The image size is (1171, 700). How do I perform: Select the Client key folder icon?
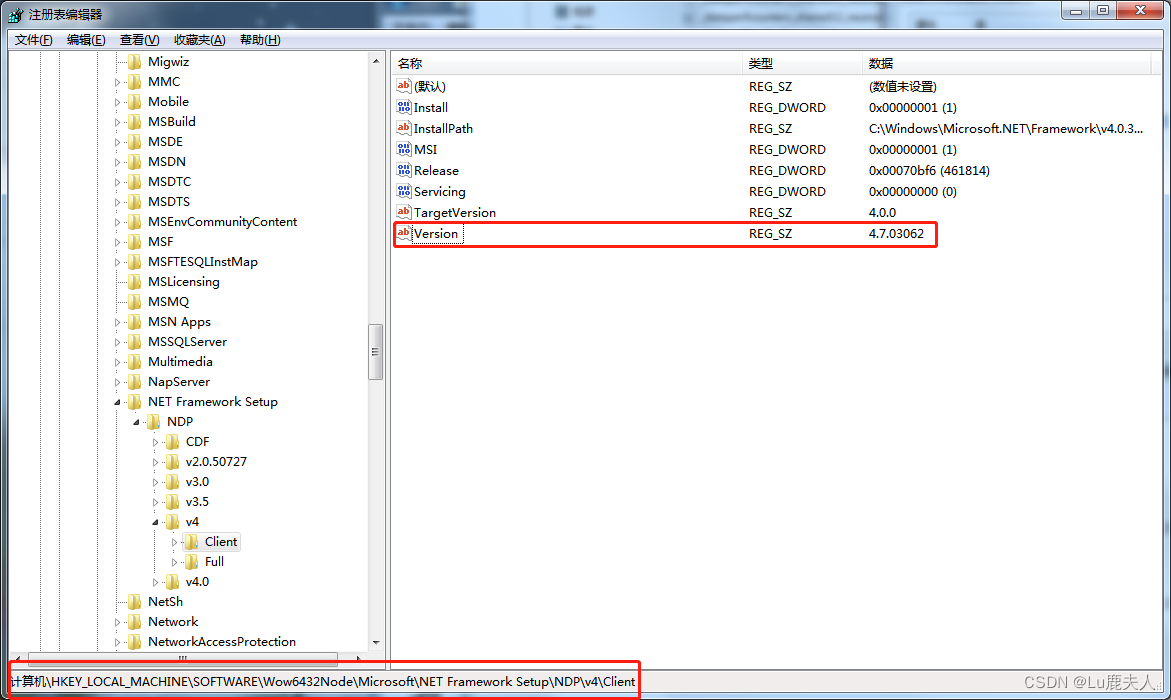pos(190,541)
